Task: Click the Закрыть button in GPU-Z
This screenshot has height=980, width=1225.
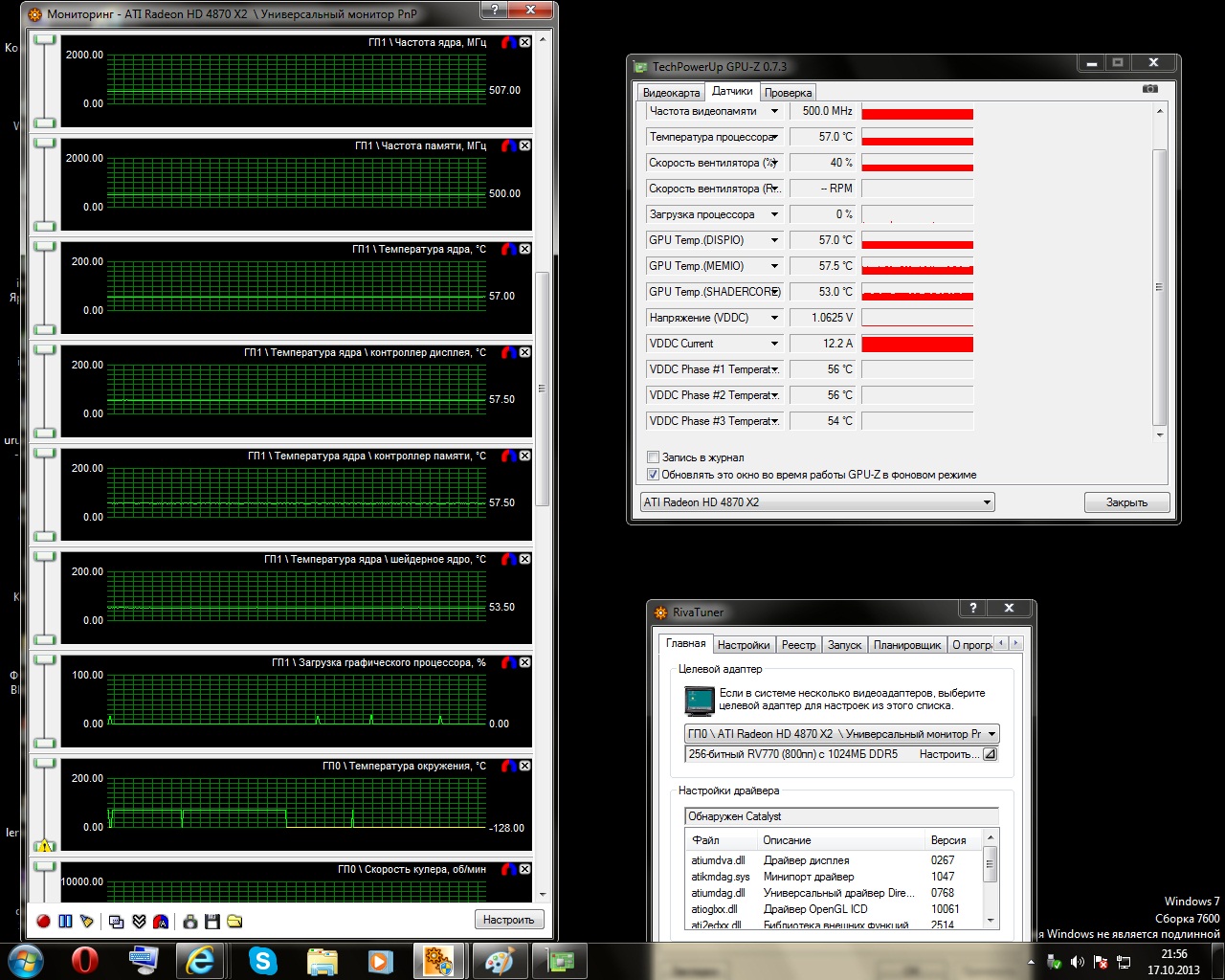Action: [x=1126, y=502]
